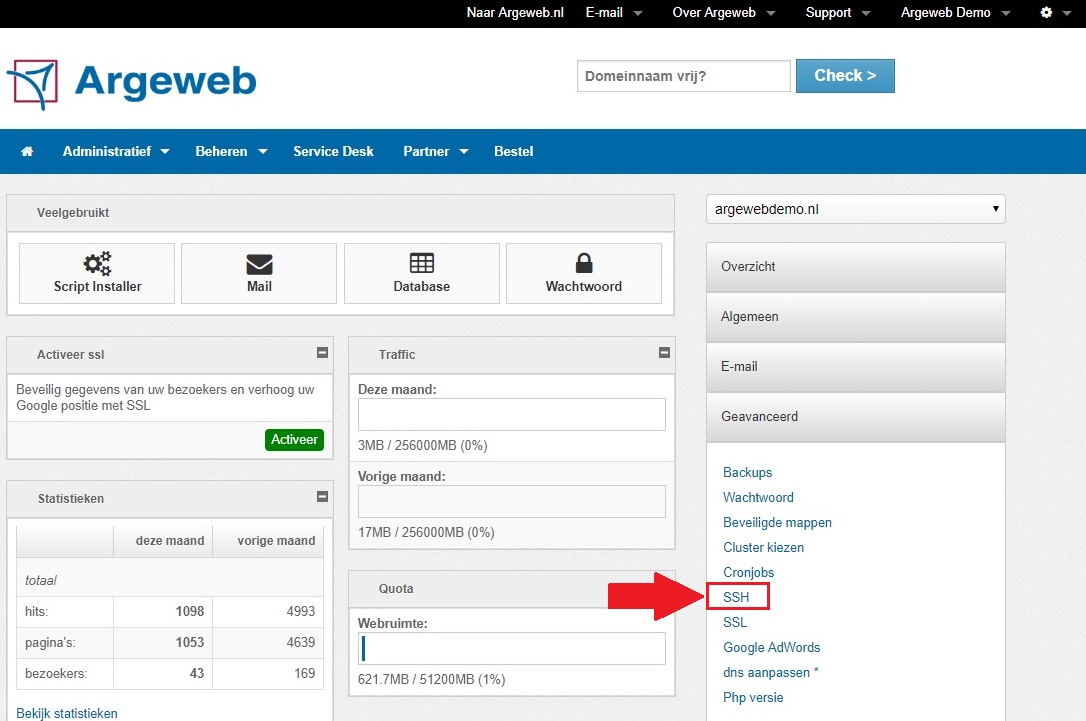
Task: Click the Veelgebruikt panel header
Action: [x=340, y=213]
